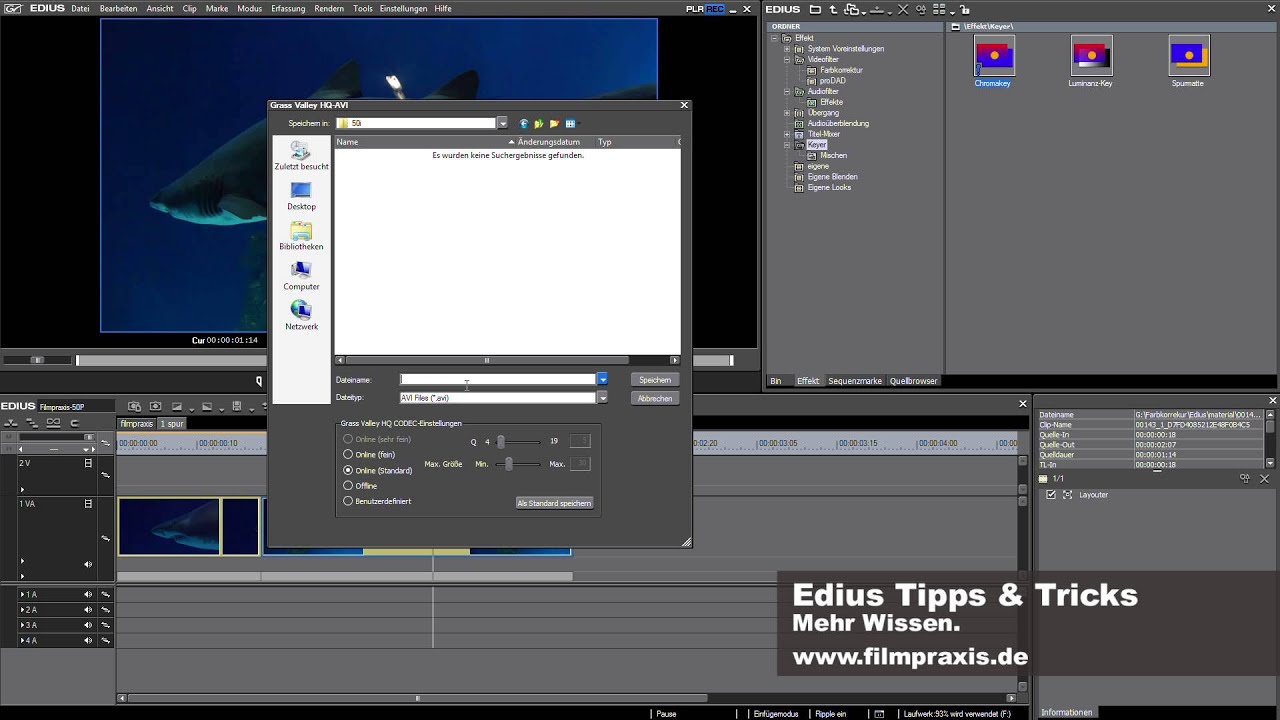
Task: Switch to the 1 spur sequence tab
Action: coord(173,424)
